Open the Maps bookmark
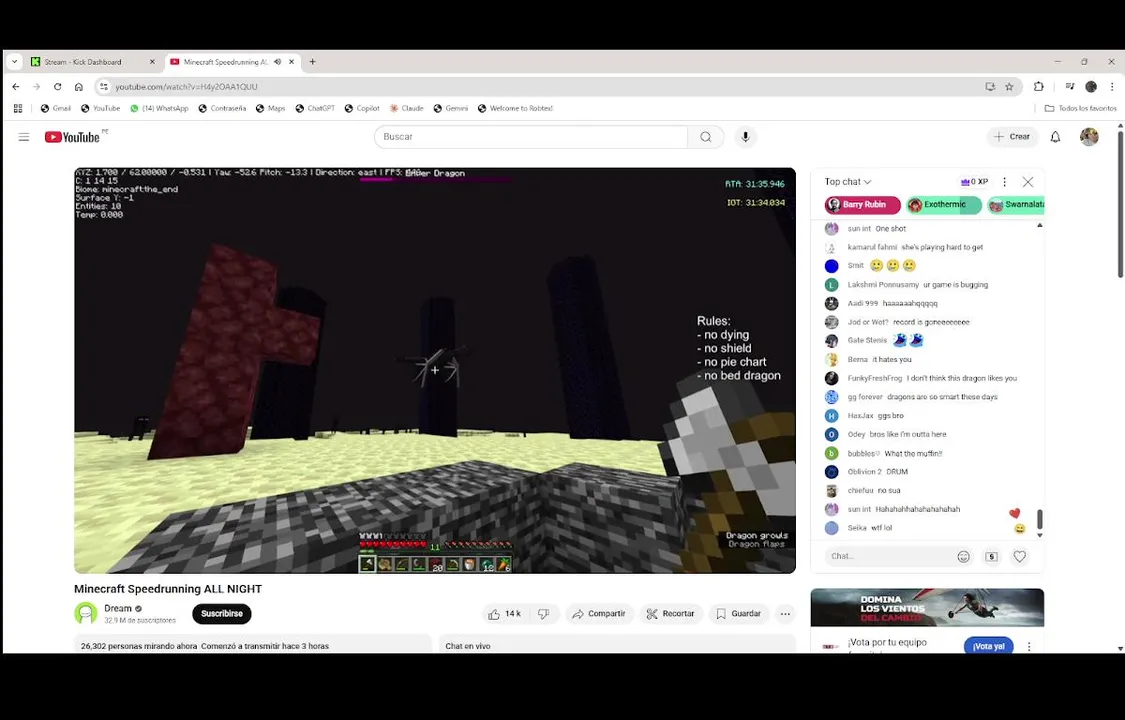1125x720 pixels. click(x=270, y=108)
